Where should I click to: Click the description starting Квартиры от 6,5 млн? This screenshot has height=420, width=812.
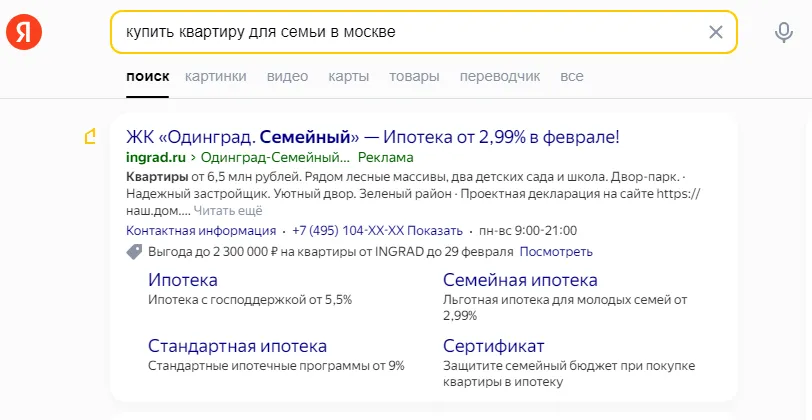tap(413, 194)
